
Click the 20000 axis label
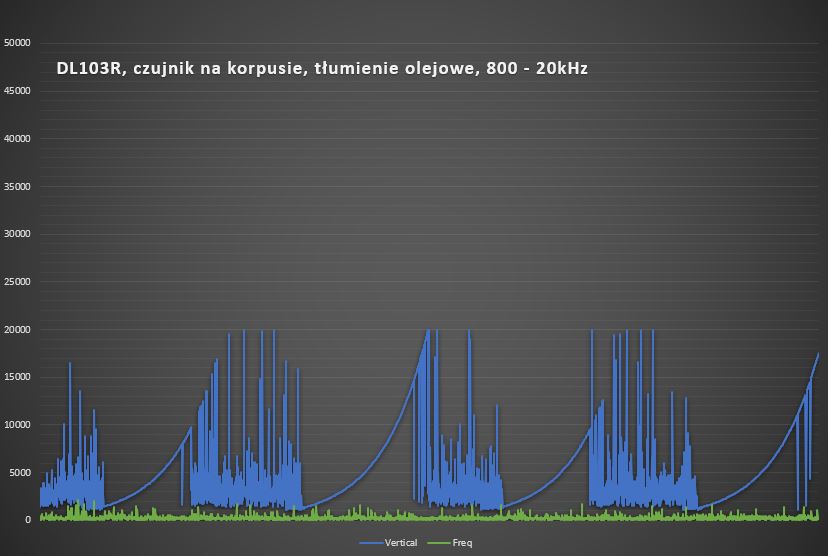point(17,329)
